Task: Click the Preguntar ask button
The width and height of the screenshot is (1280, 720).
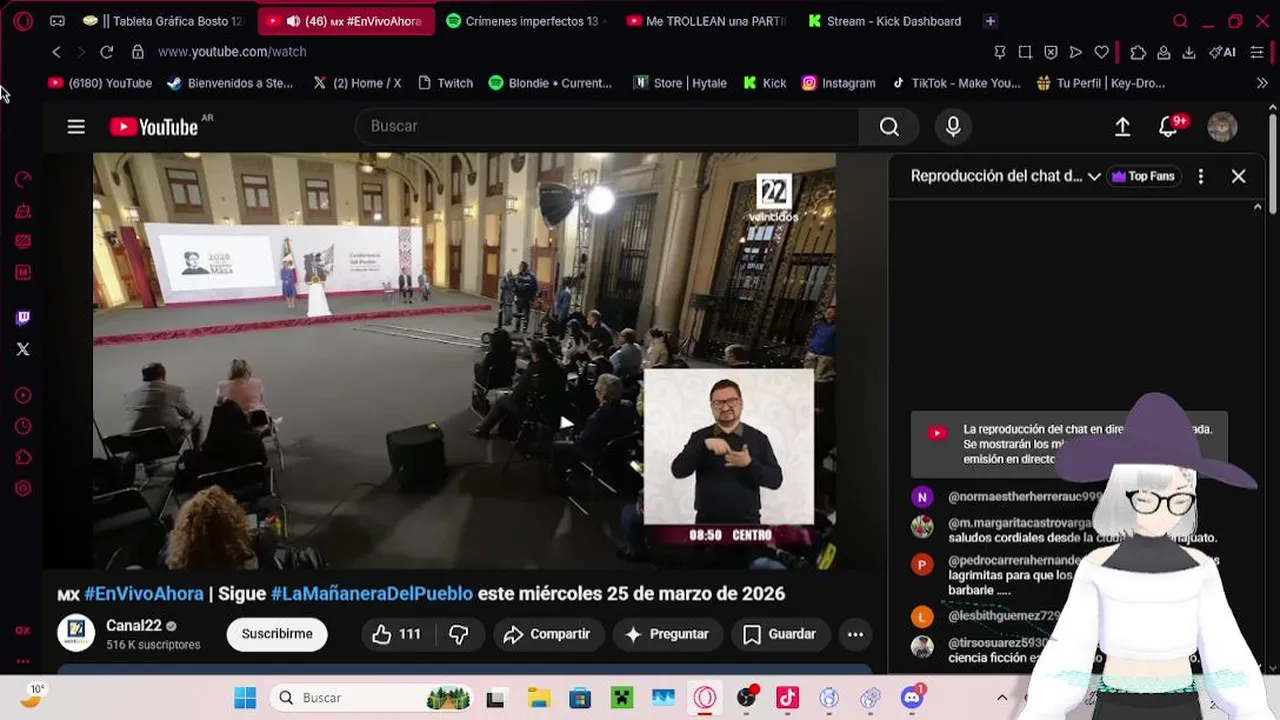Action: [667, 634]
